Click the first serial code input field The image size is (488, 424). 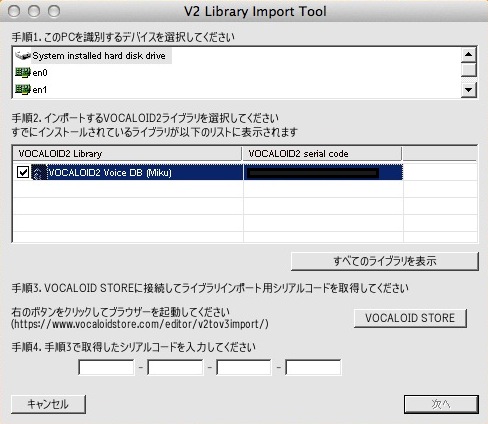coord(106,367)
